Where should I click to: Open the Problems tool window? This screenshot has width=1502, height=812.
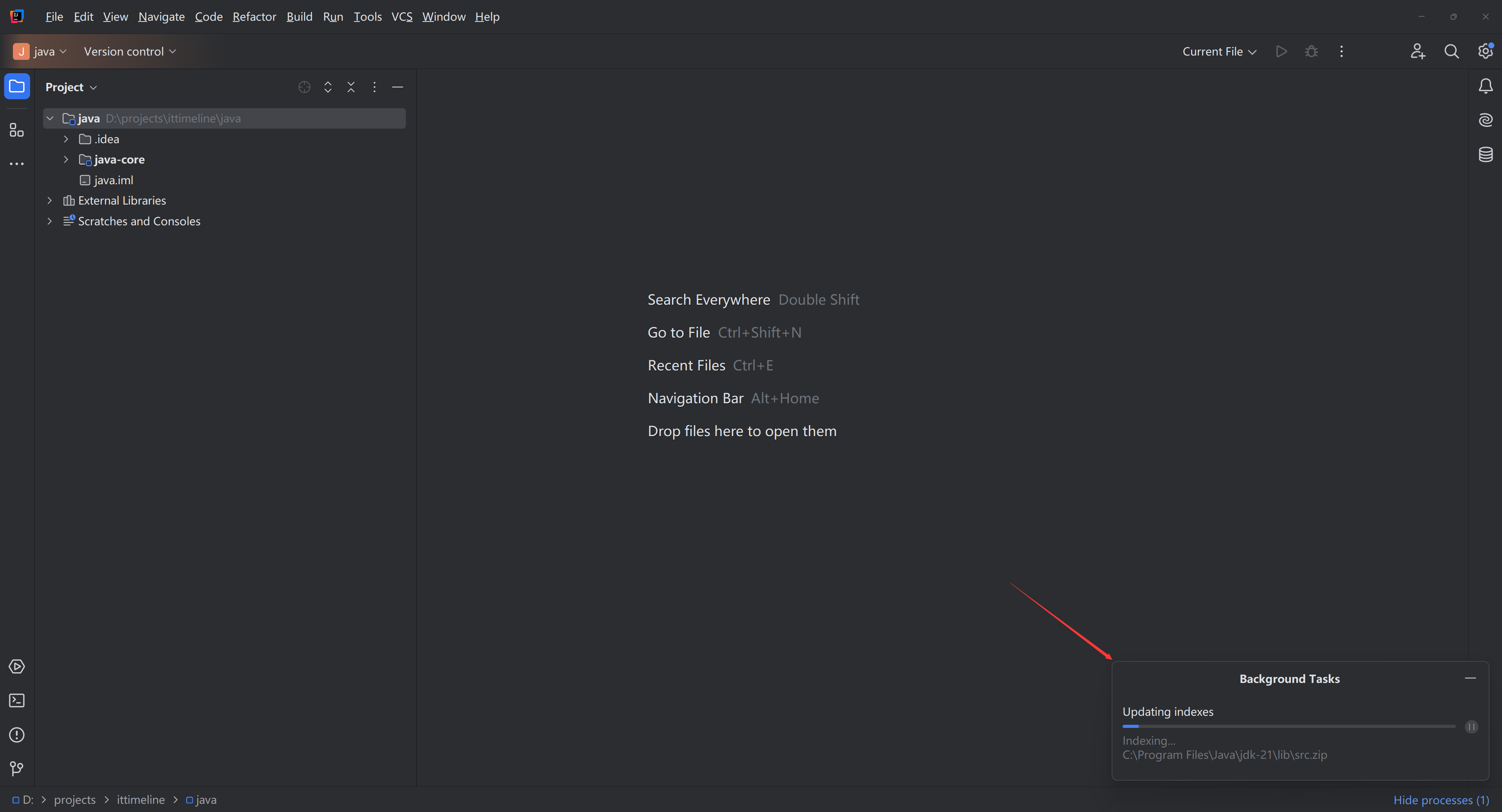tap(17, 735)
